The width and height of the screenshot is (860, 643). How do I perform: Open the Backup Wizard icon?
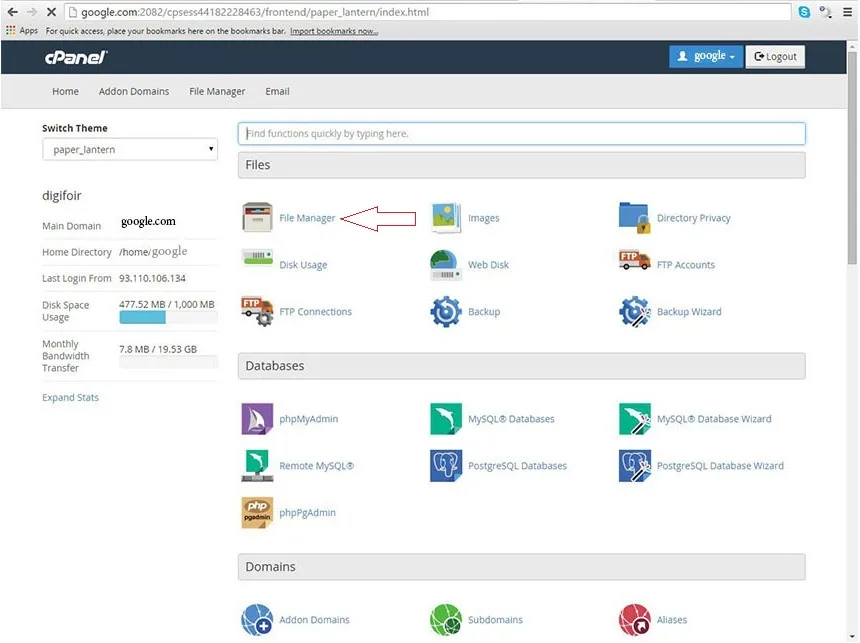(x=635, y=311)
